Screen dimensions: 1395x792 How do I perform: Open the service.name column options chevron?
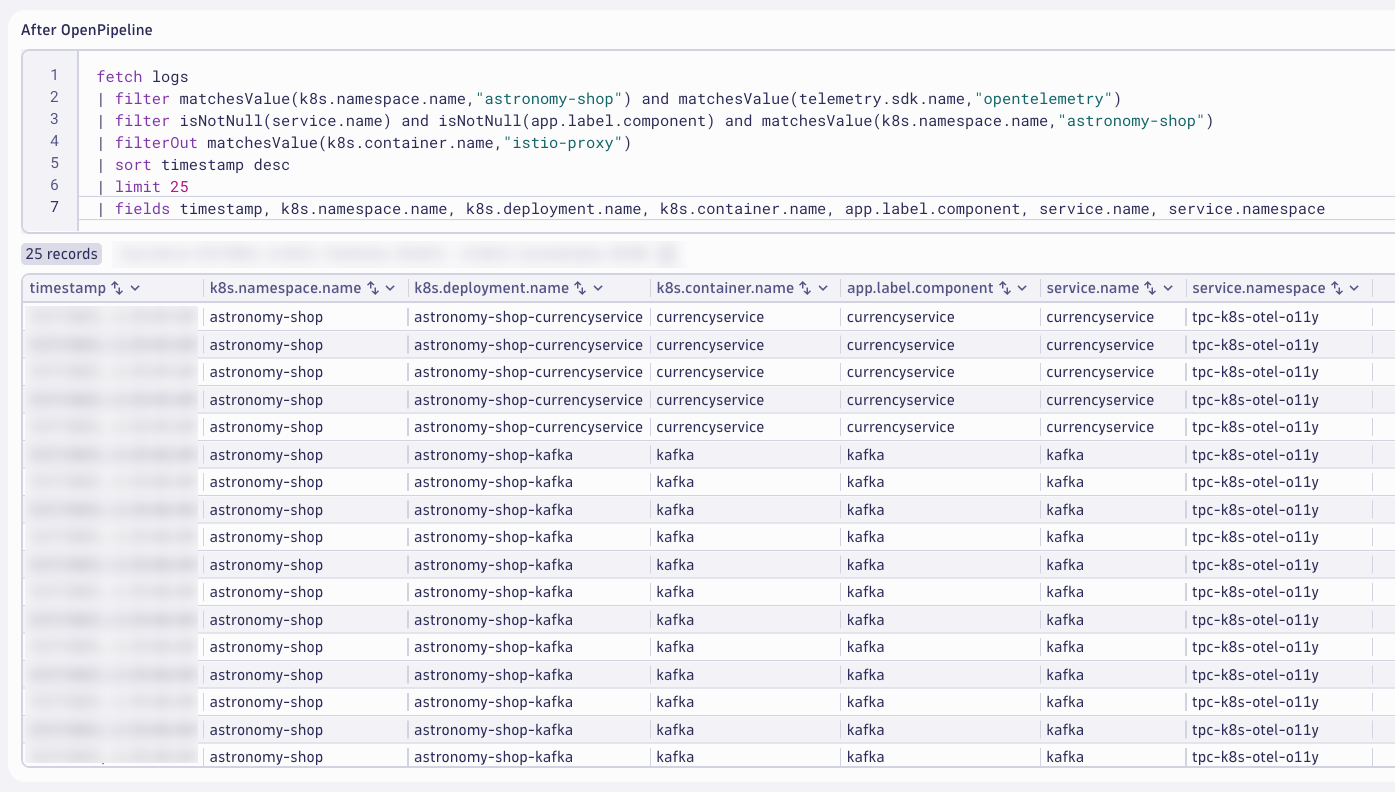pos(1168,288)
